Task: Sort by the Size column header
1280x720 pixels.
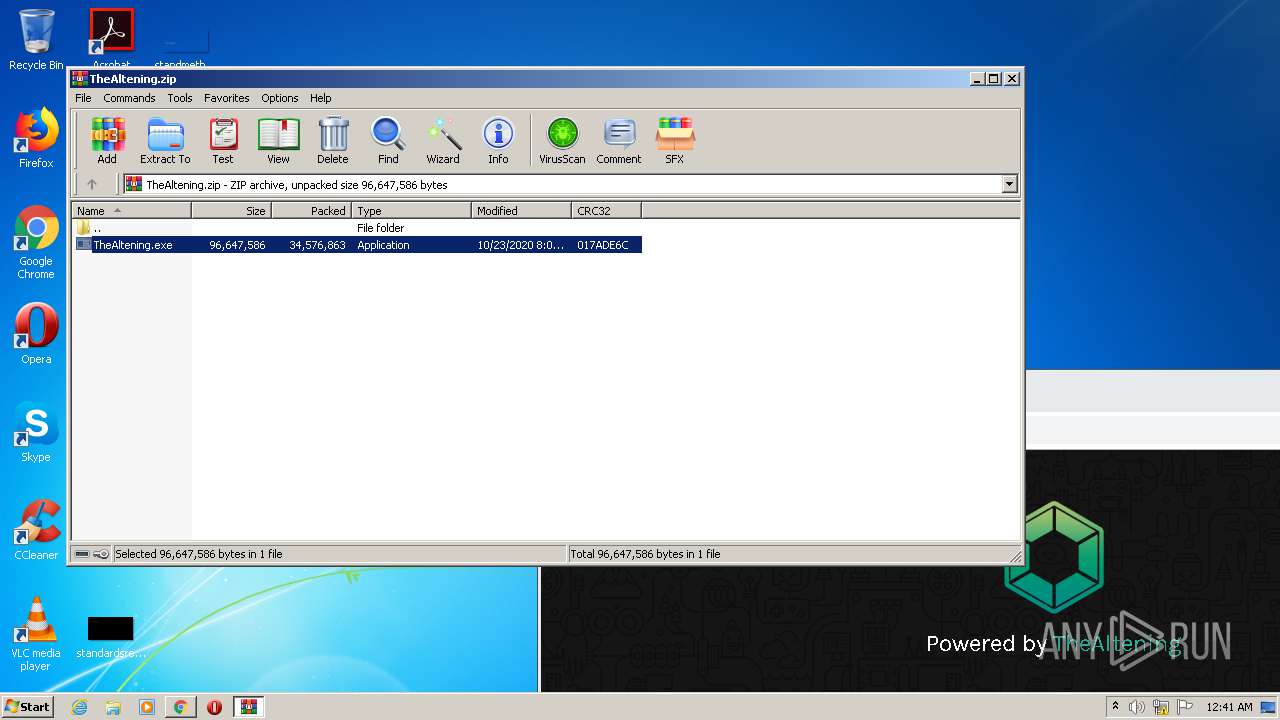Action: tap(231, 210)
